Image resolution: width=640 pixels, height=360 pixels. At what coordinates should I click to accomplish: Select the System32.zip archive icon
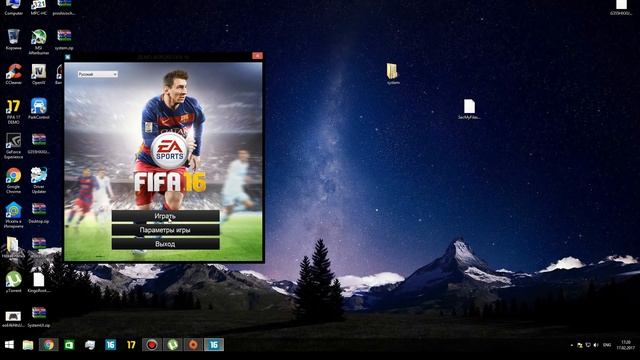(39, 317)
